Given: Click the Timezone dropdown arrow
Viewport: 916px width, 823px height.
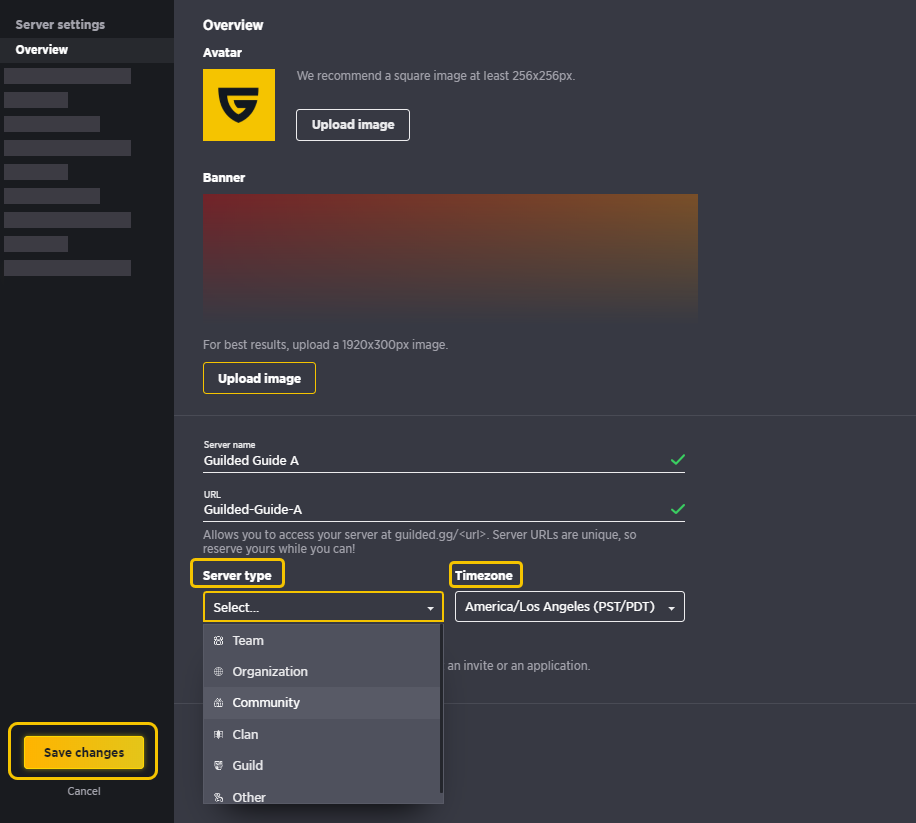Looking at the screenshot, I should point(672,608).
